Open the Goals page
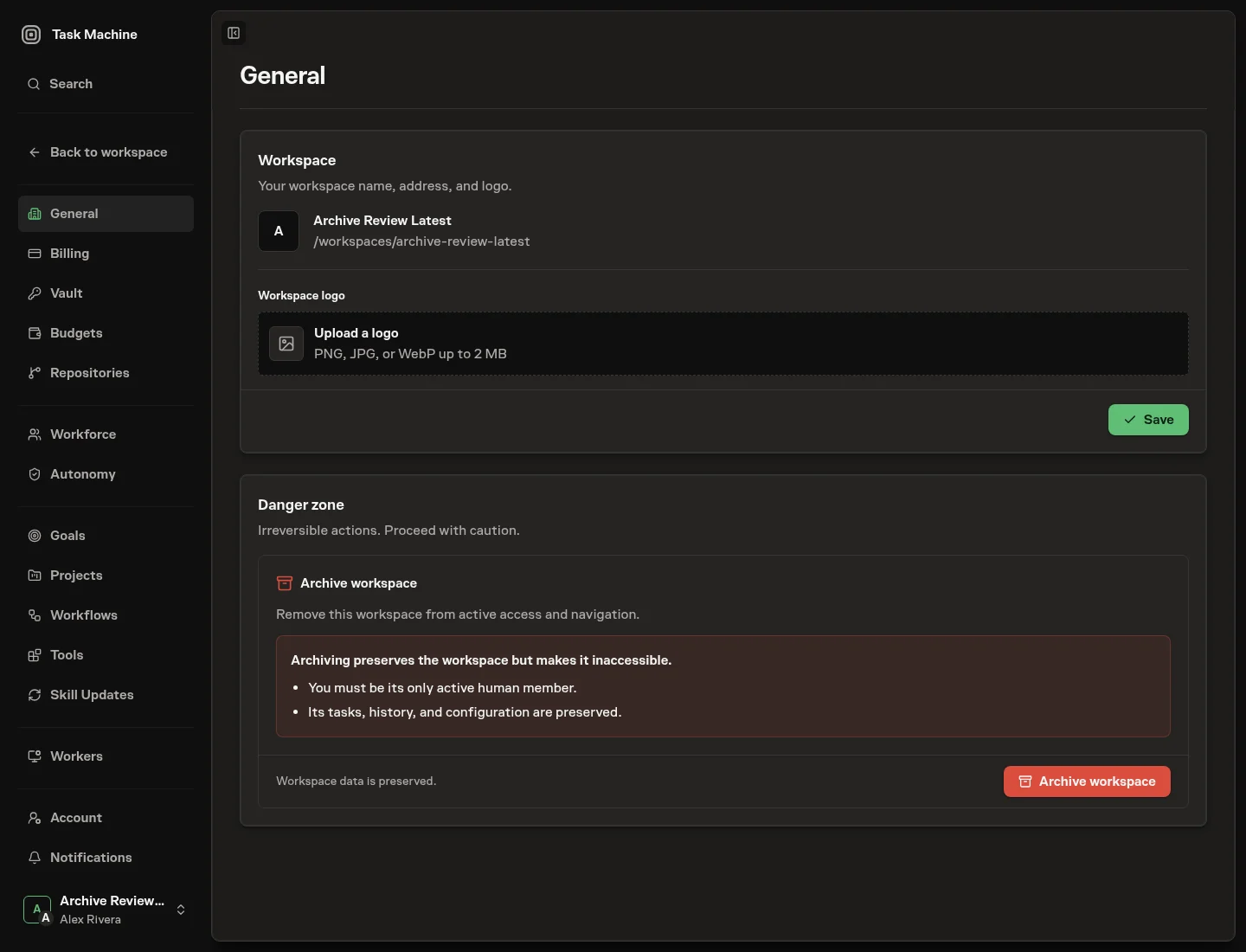The image size is (1246, 952). [106, 536]
